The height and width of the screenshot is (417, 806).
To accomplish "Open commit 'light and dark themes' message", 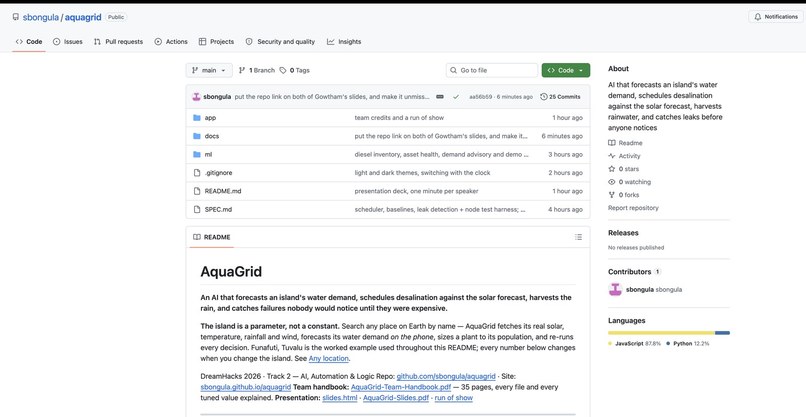I will 422,173.
